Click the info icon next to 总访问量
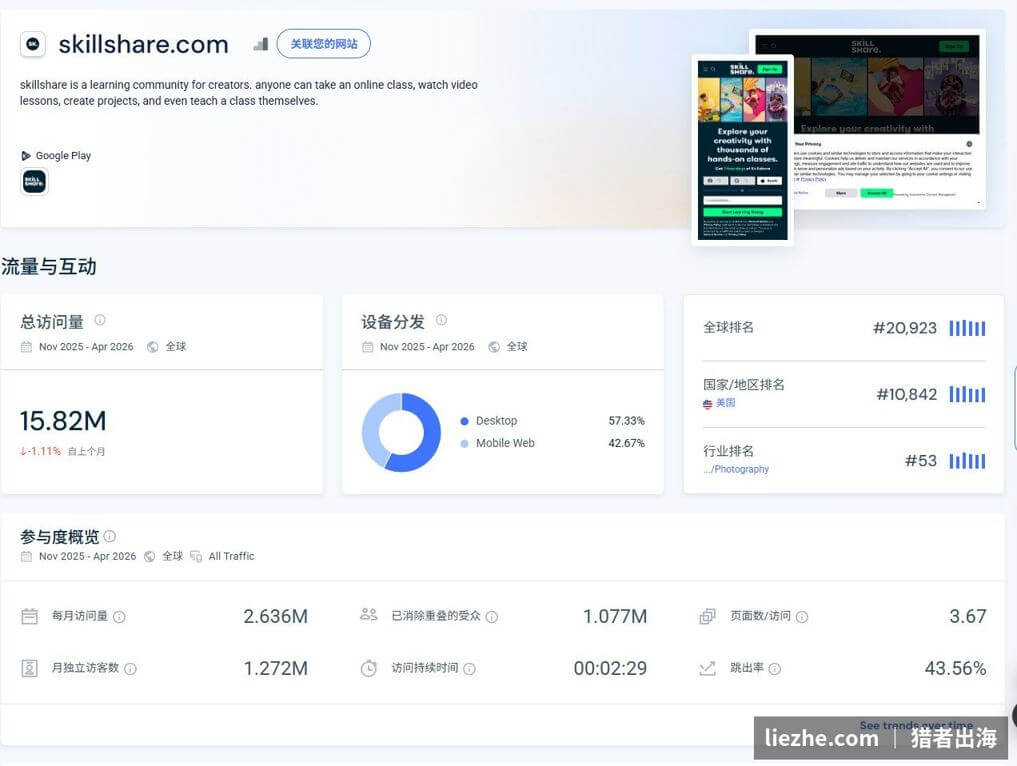The image size is (1017, 766). [x=100, y=320]
